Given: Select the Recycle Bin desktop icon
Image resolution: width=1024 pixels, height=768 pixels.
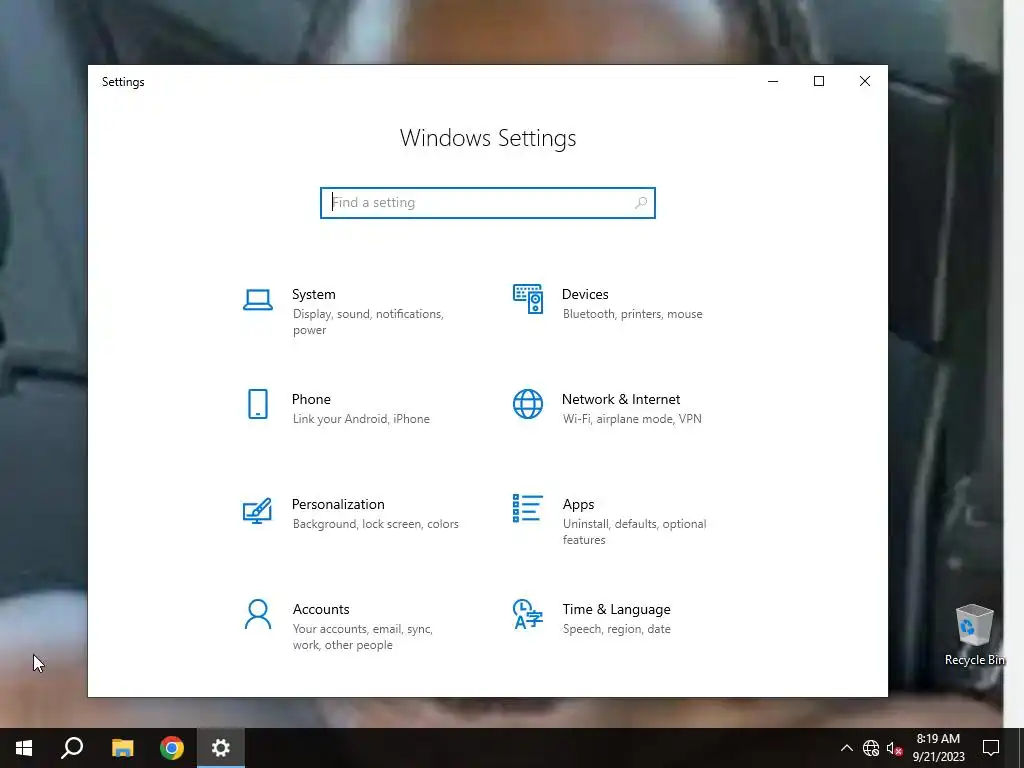Looking at the screenshot, I should click(x=974, y=635).
